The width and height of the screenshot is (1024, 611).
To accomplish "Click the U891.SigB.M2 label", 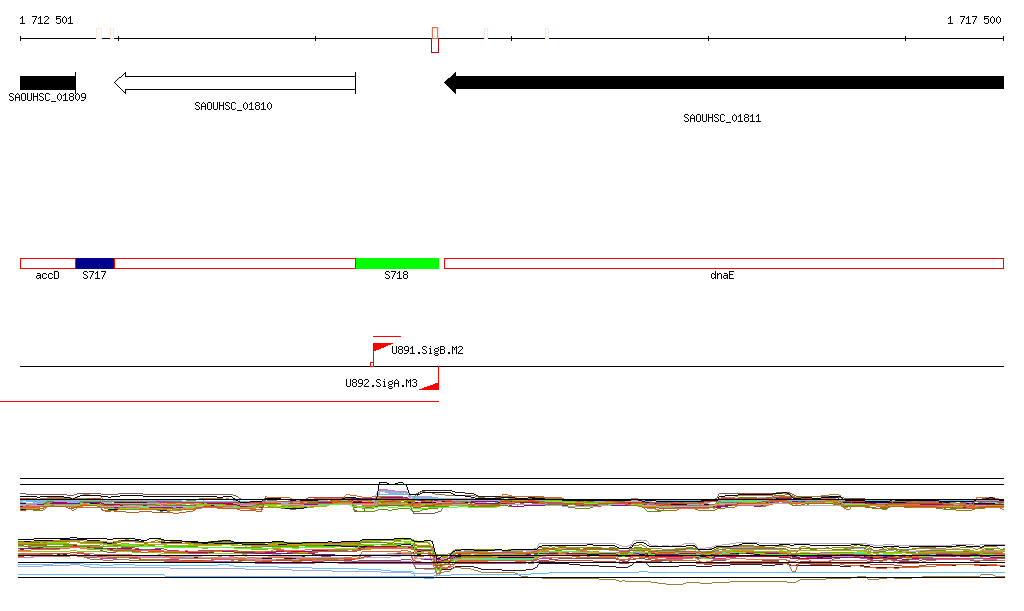I will pyautogui.click(x=427, y=351).
